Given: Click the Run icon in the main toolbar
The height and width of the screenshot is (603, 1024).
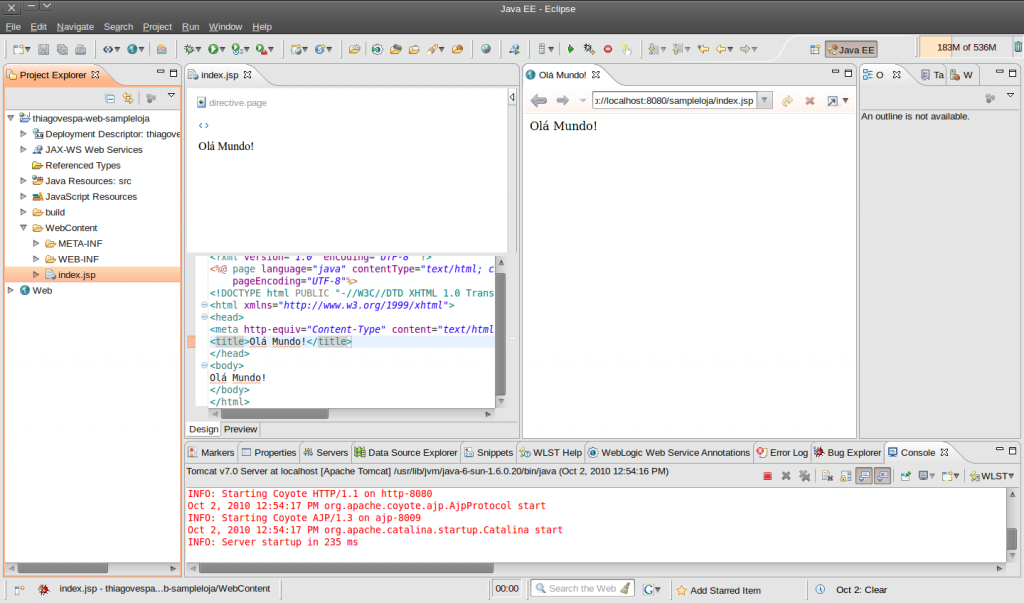Looking at the screenshot, I should [213, 48].
